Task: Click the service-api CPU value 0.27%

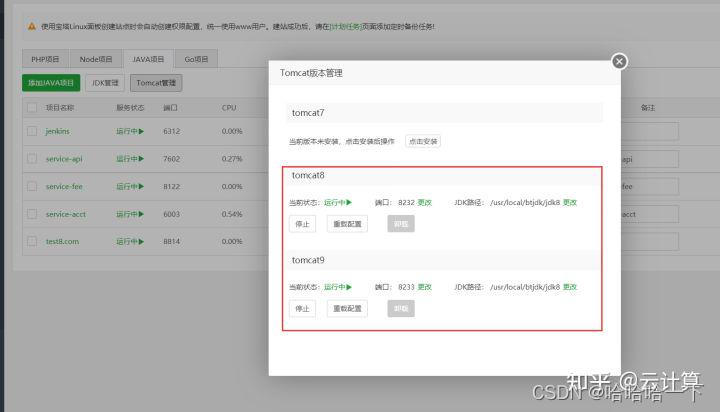Action: pyautogui.click(x=232, y=158)
